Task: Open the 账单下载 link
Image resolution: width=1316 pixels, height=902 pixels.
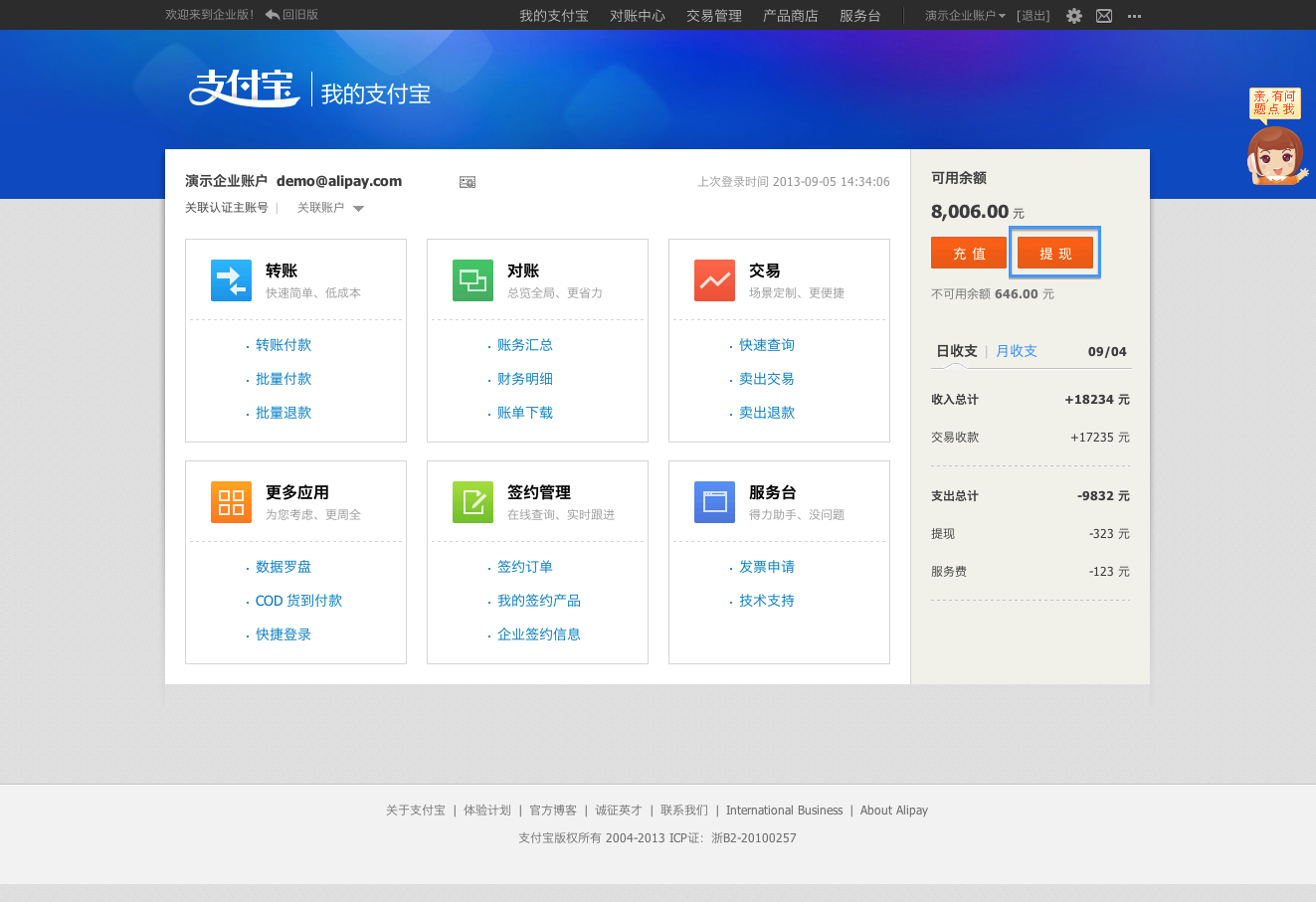Action: tap(525, 413)
